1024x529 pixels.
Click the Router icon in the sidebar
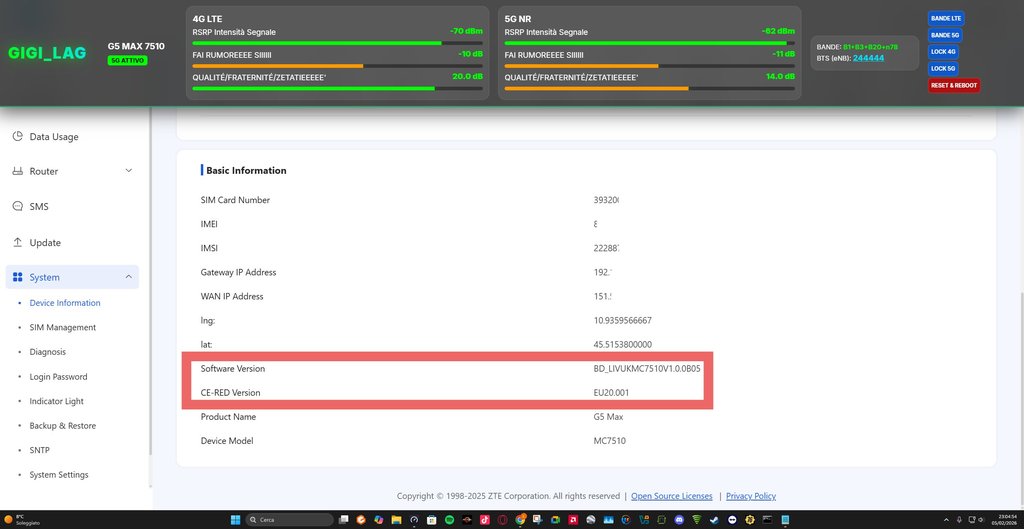tap(18, 172)
